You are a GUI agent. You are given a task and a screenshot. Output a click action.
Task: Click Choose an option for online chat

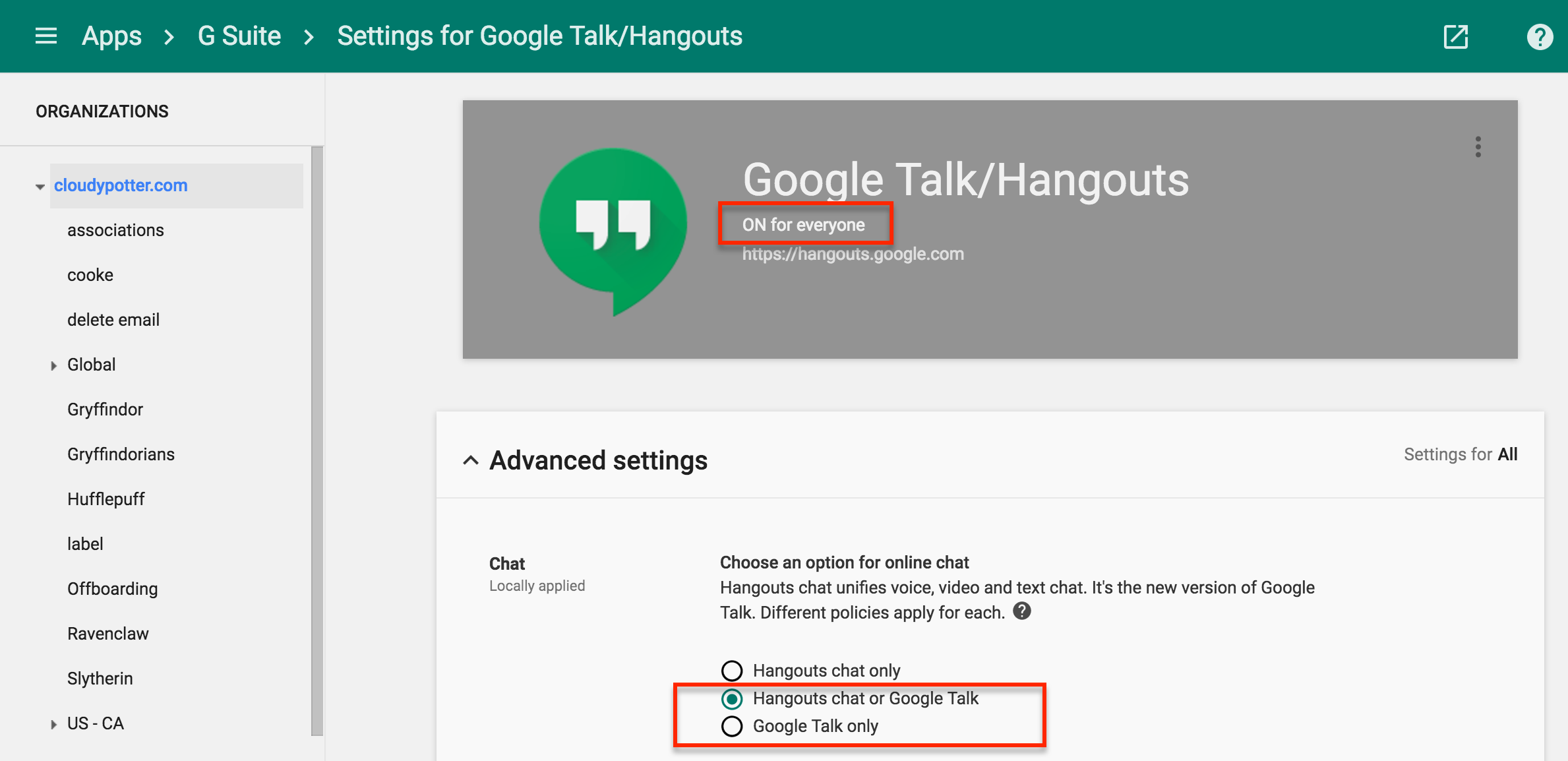(x=844, y=563)
